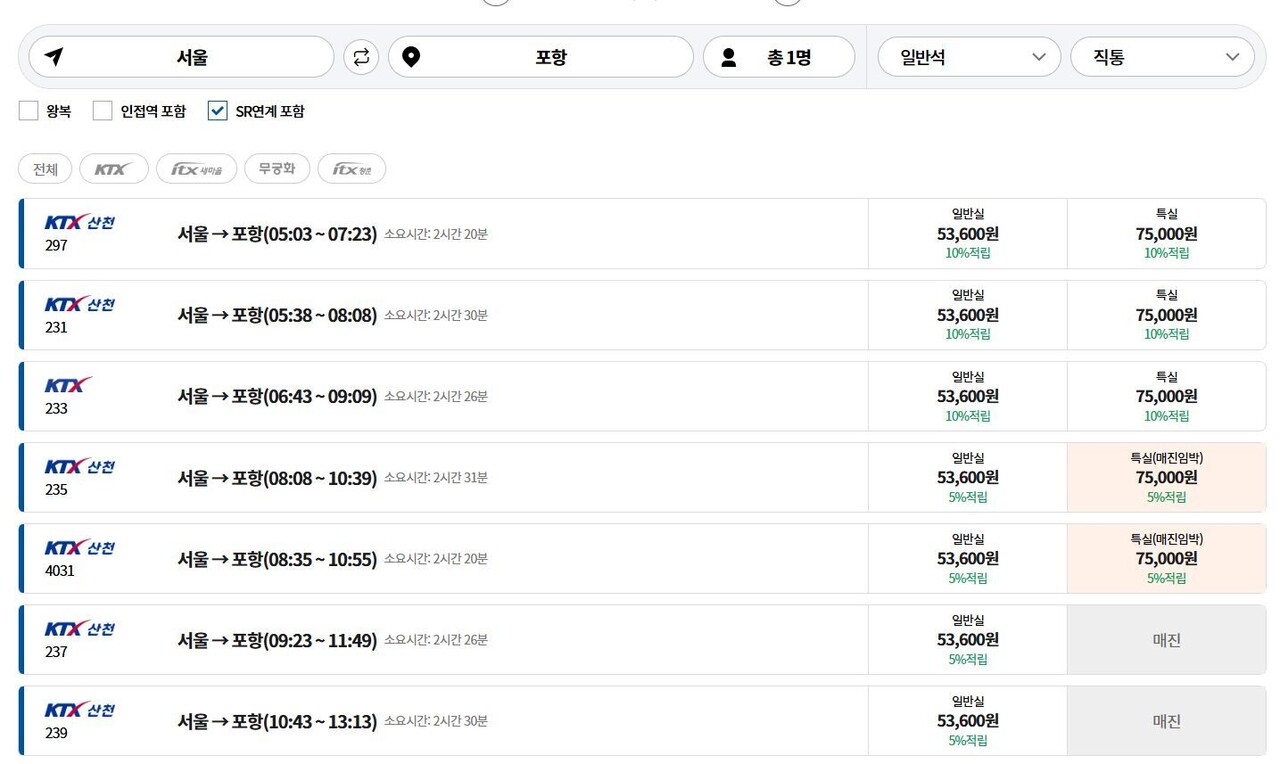Select 특실 fare for train 231
This screenshot has width=1280, height=764.
1166,314
